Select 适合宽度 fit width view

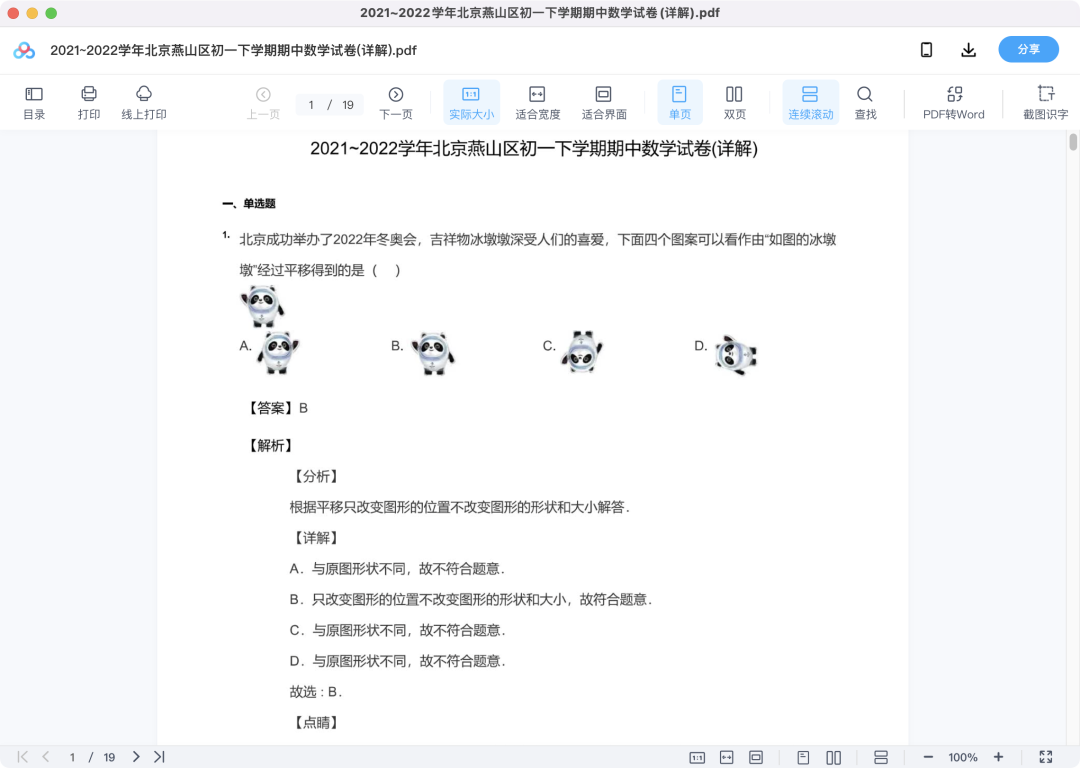pos(537,103)
